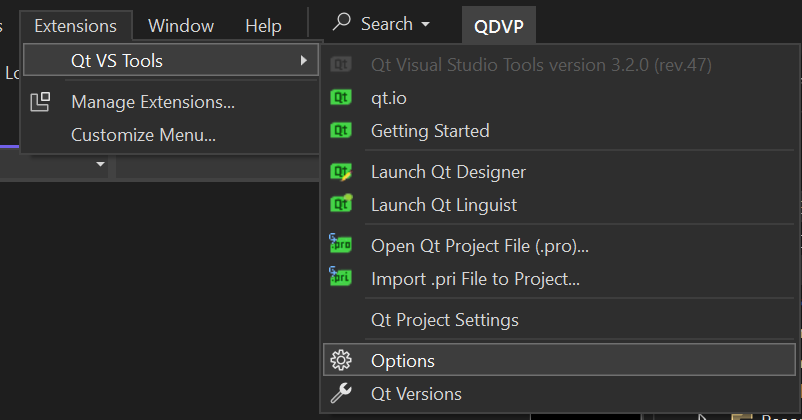Image resolution: width=802 pixels, height=420 pixels.
Task: Click the Launch Qt Designer icon
Action: [341, 171]
